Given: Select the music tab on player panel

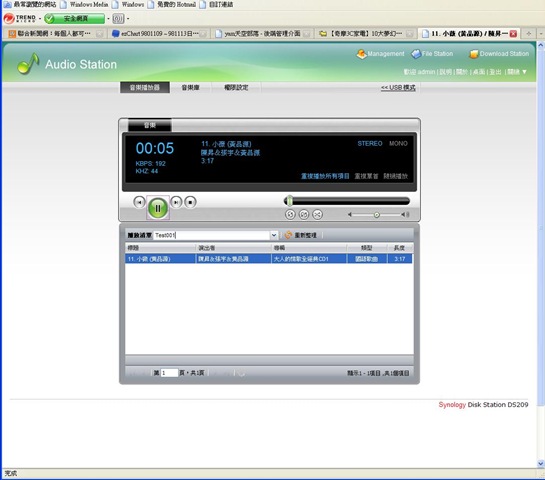Looking at the screenshot, I should click(150, 125).
